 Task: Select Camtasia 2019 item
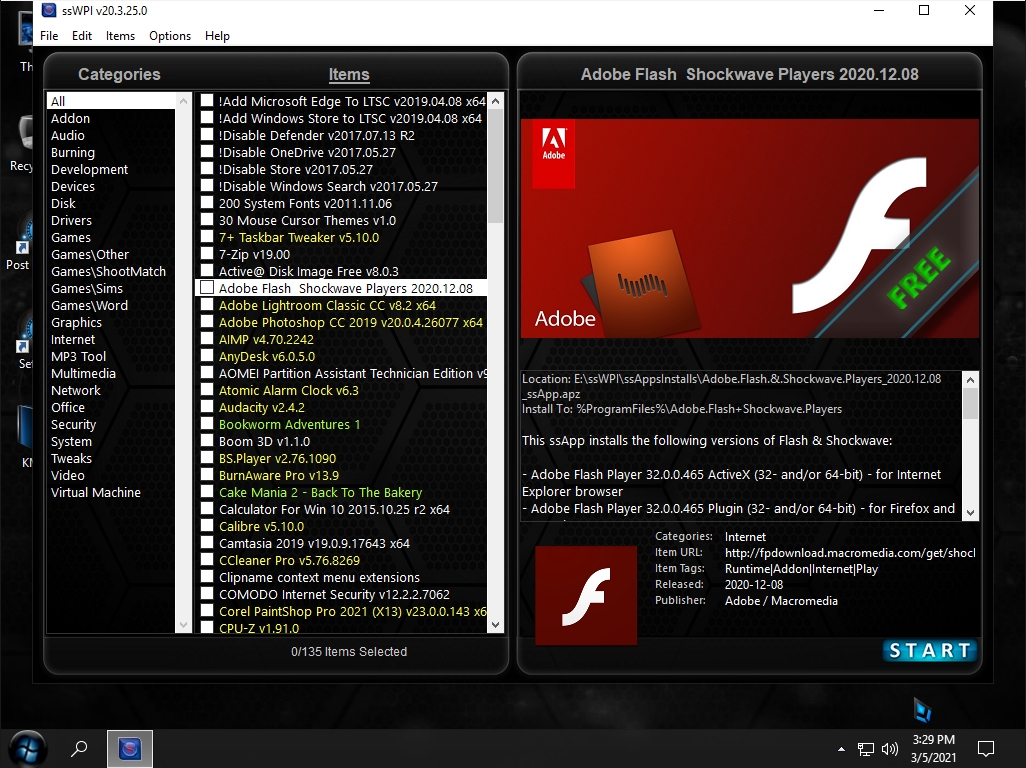click(314, 544)
